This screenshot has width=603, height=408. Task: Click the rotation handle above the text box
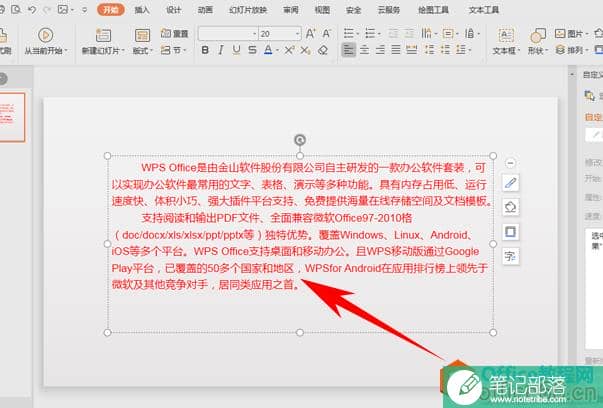coord(300,140)
